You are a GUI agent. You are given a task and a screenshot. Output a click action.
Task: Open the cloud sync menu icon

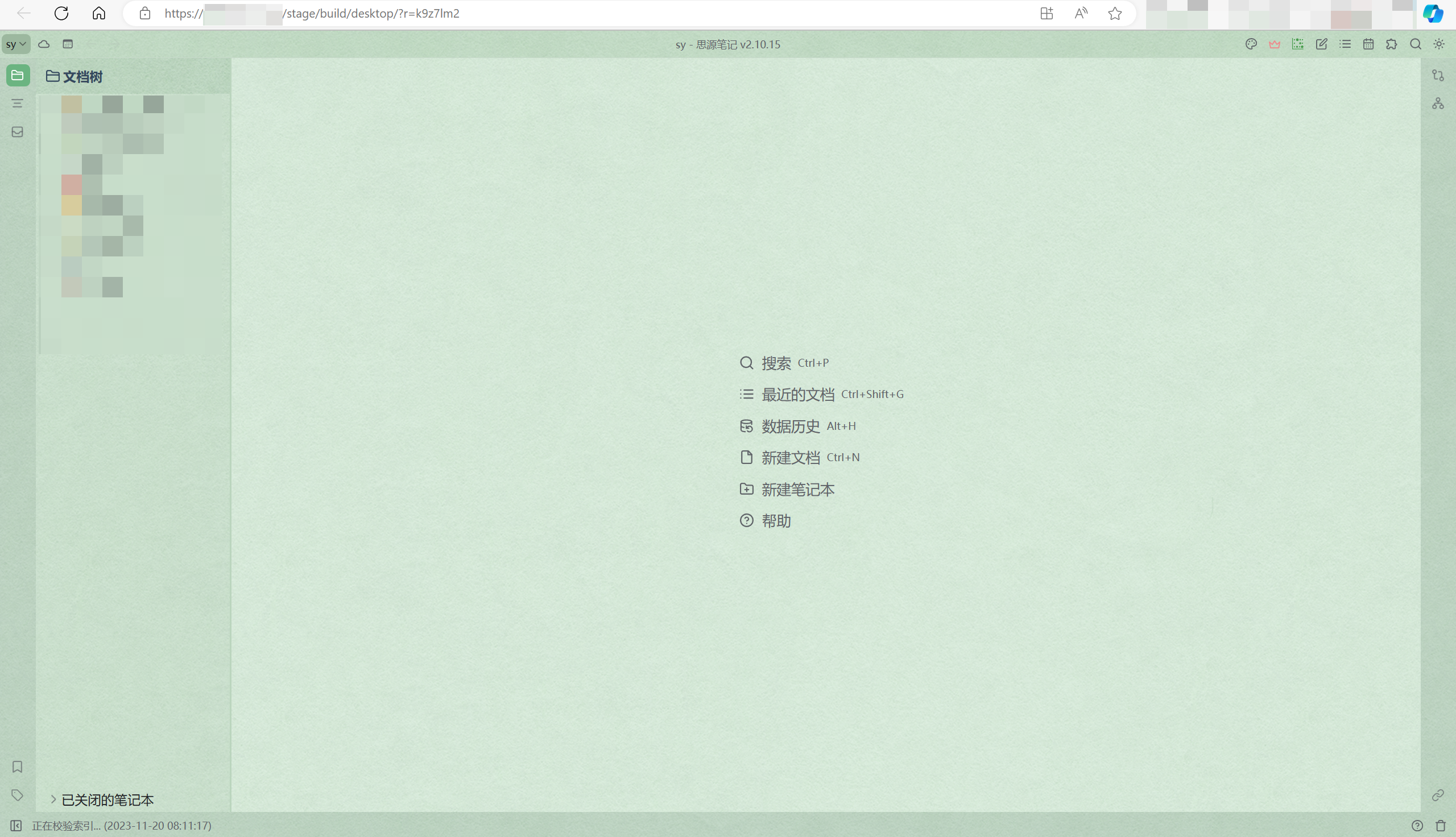44,44
